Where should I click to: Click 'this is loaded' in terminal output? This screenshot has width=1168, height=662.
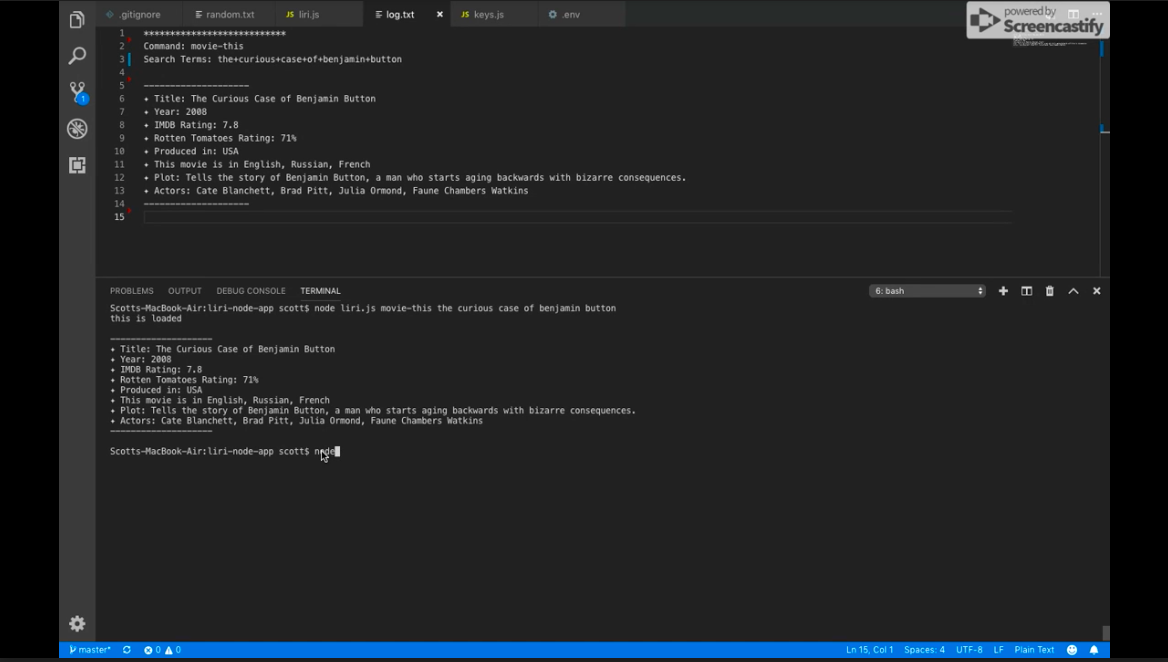tap(146, 319)
